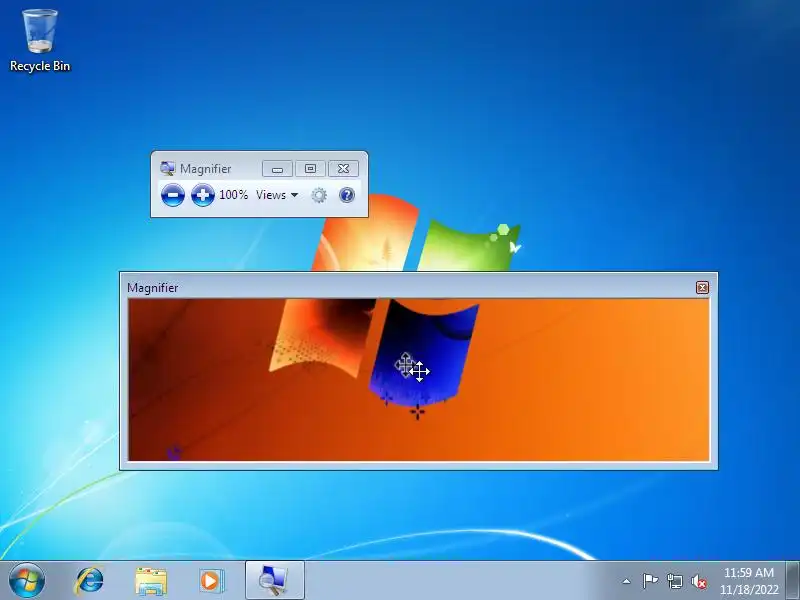
Task: Close the Magnifier toolbar window
Action: [343, 169]
